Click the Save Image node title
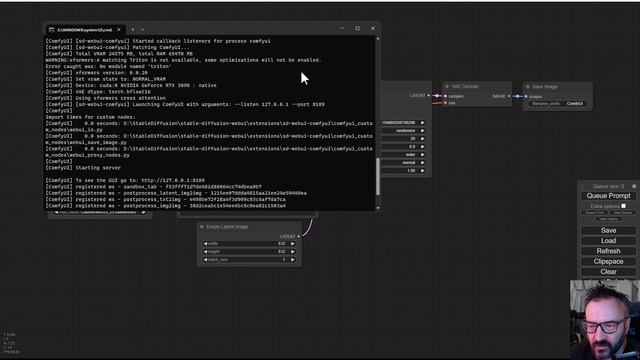 [545, 87]
